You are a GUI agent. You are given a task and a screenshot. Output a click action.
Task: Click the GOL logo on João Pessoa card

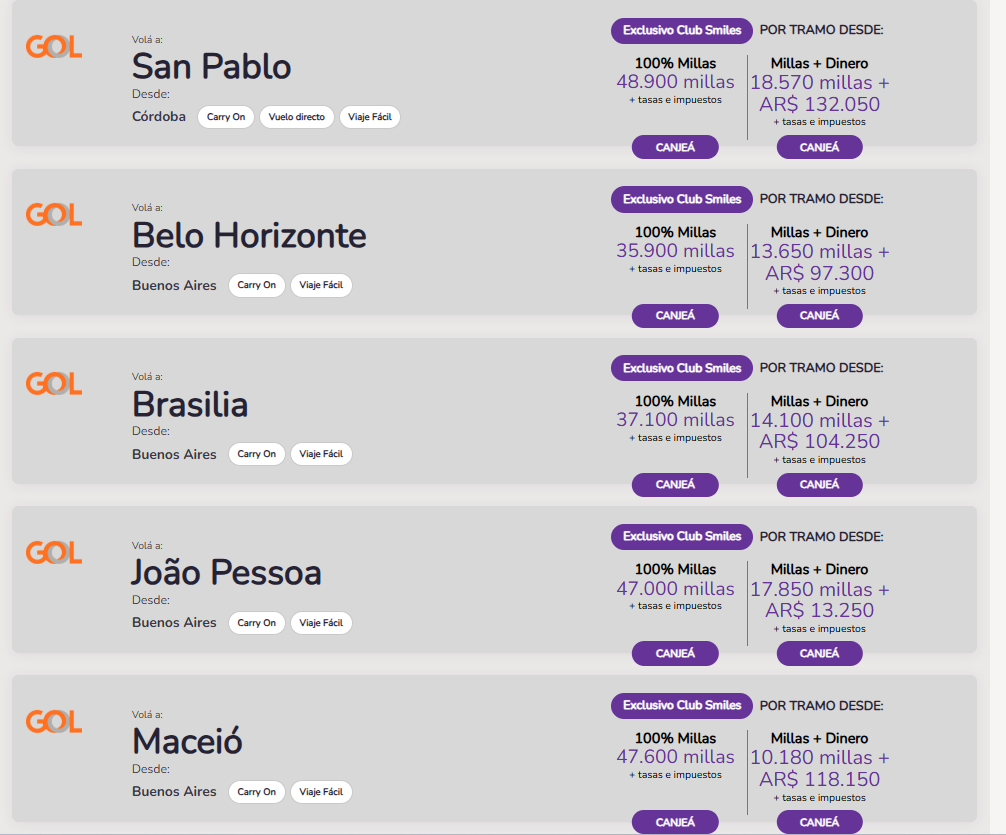(x=54, y=553)
